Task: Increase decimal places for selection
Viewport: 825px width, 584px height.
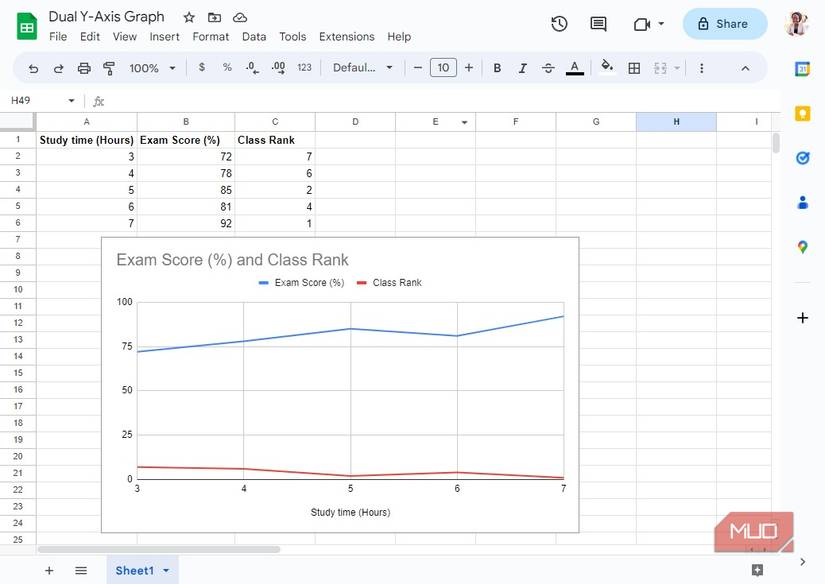Action: pos(278,67)
